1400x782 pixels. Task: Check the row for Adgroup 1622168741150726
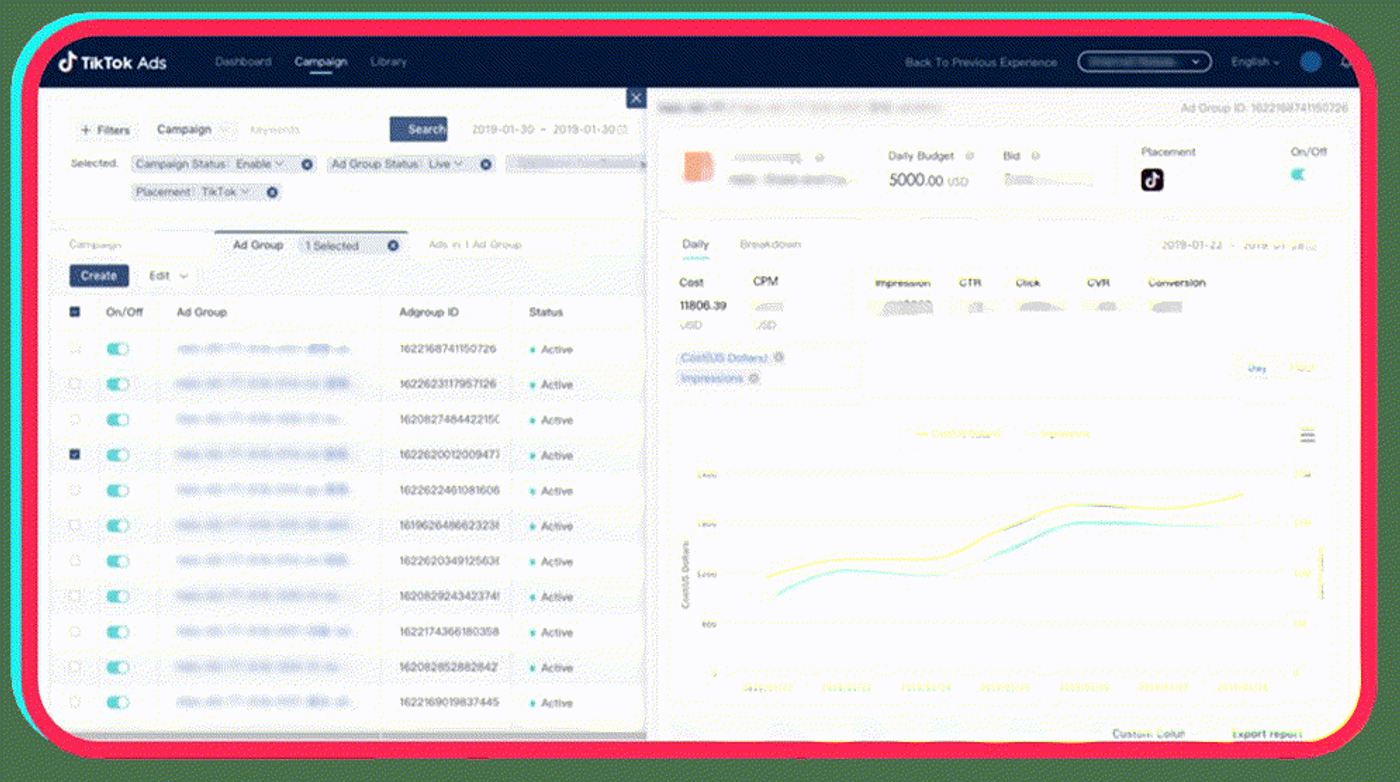tap(75, 349)
